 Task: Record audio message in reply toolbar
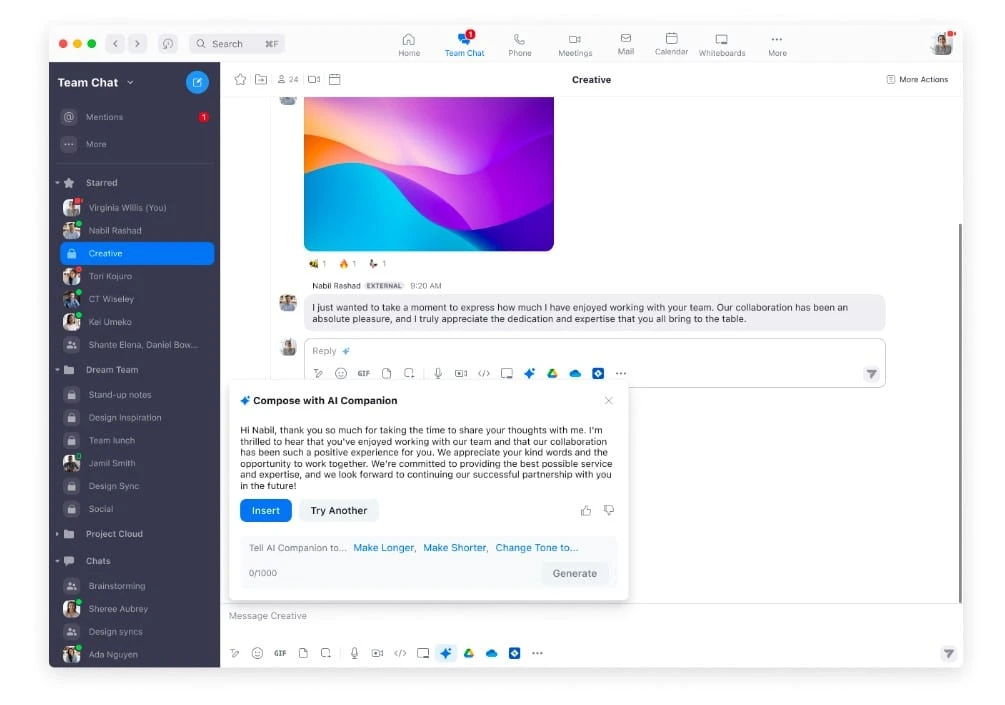click(438, 373)
